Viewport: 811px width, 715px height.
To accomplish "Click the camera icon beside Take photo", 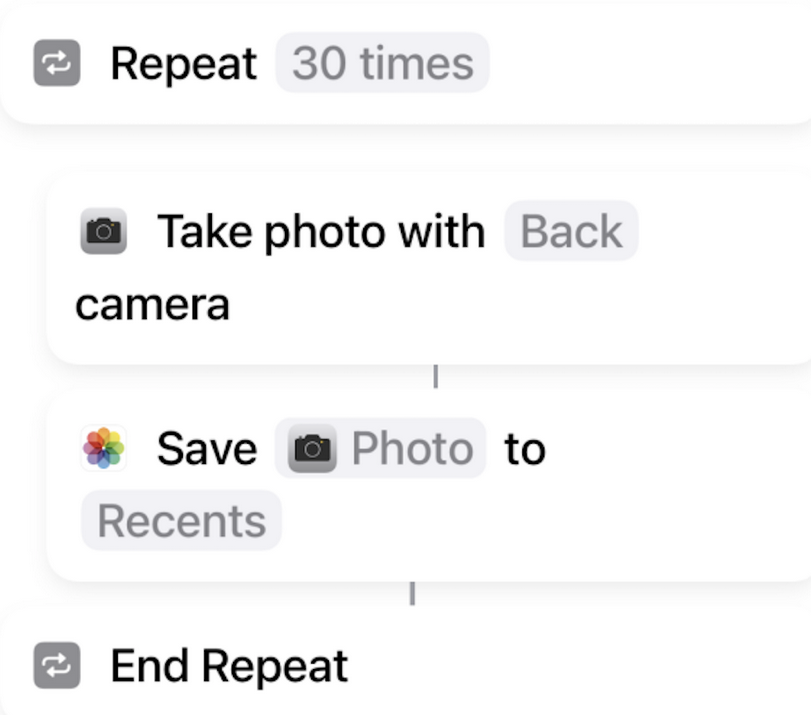I will (103, 231).
